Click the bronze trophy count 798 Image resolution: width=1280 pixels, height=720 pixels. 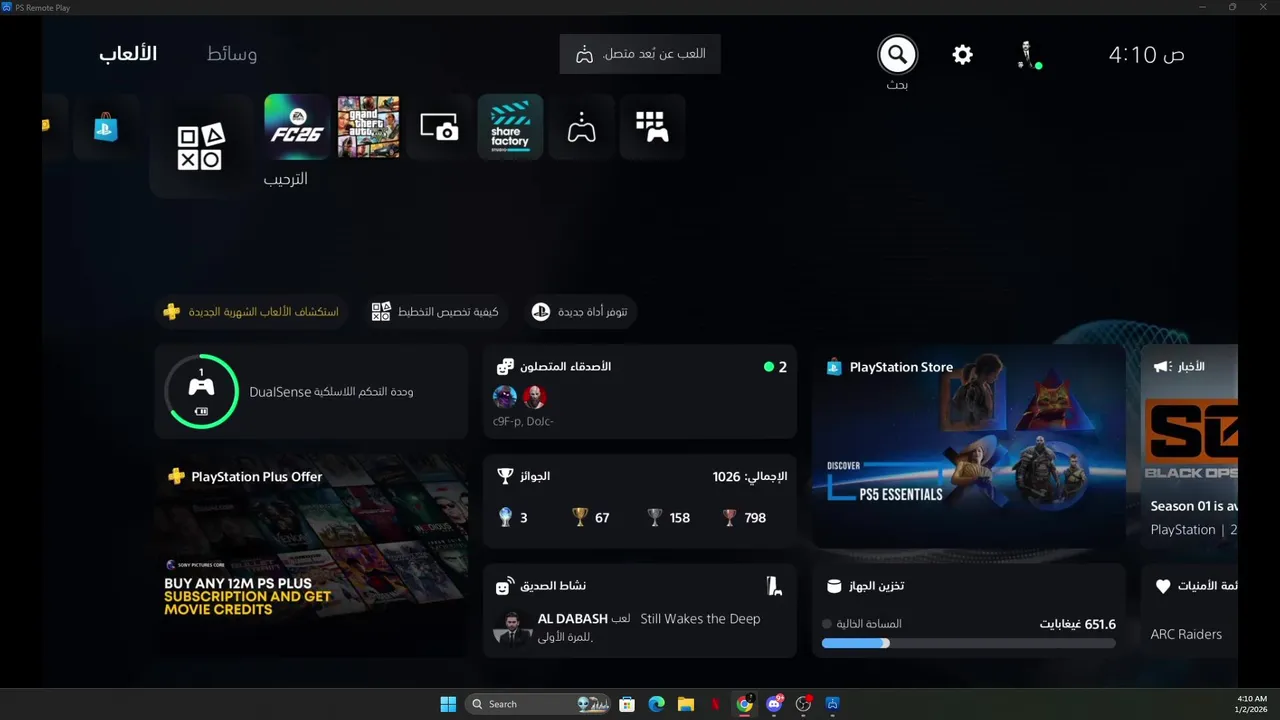coord(745,518)
